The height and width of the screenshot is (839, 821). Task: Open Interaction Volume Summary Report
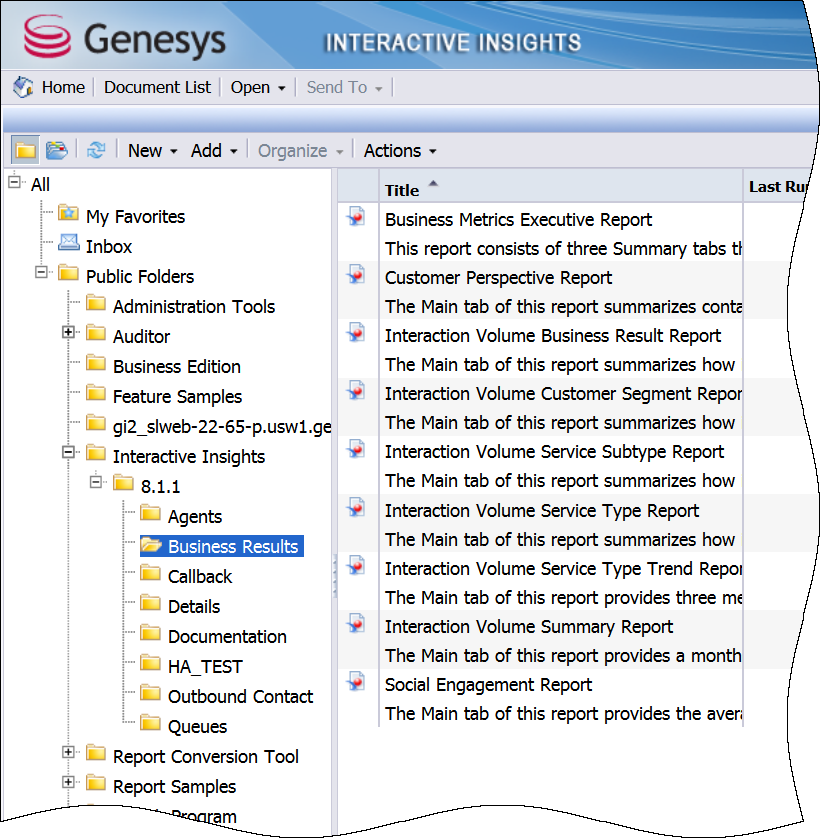pyautogui.click(x=529, y=627)
